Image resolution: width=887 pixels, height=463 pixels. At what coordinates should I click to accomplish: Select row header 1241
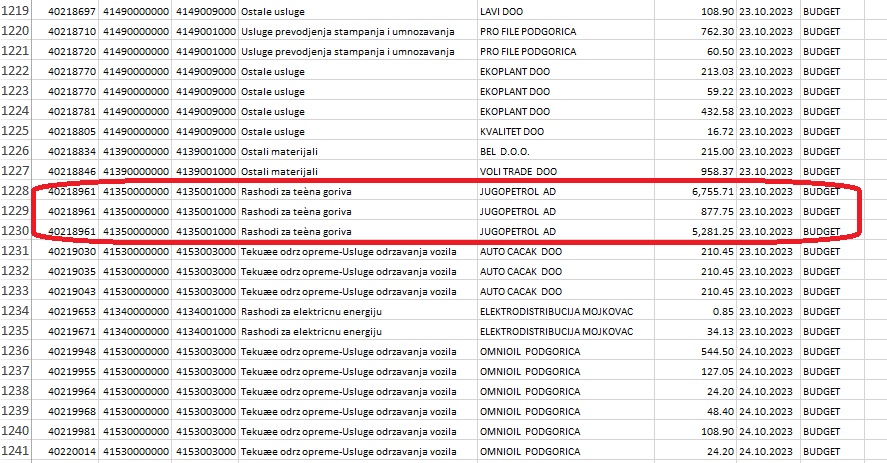[x=15, y=451]
